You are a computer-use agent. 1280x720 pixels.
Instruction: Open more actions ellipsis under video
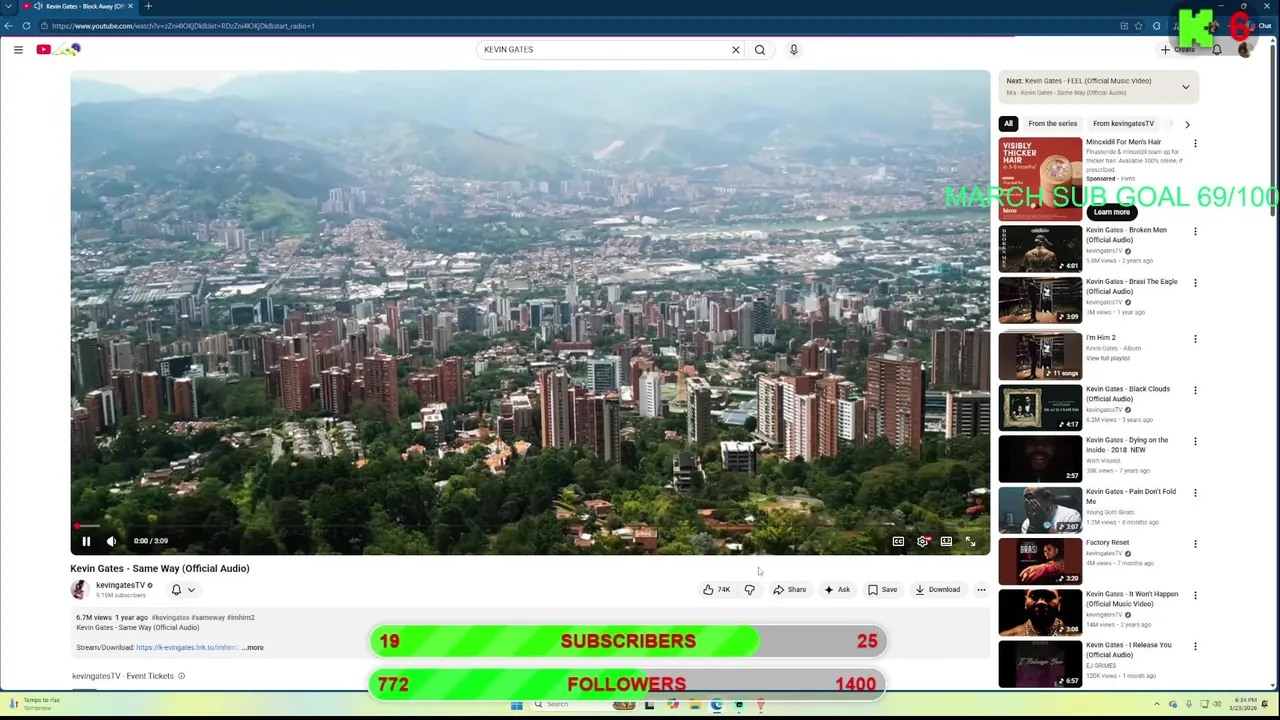[981, 590]
